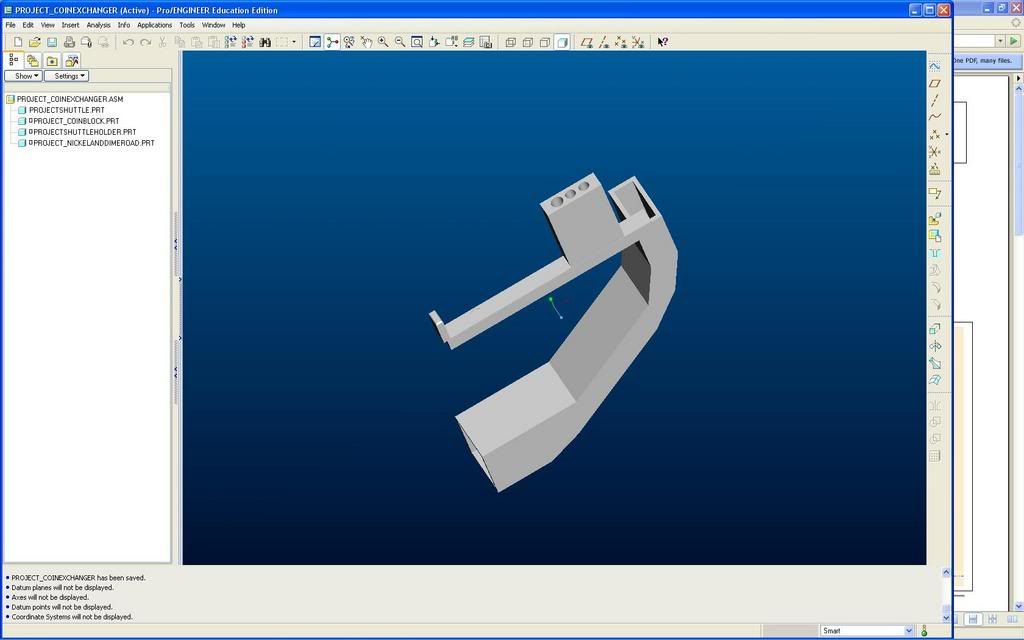
Task: Print the model using the printer icon
Action: point(69,42)
